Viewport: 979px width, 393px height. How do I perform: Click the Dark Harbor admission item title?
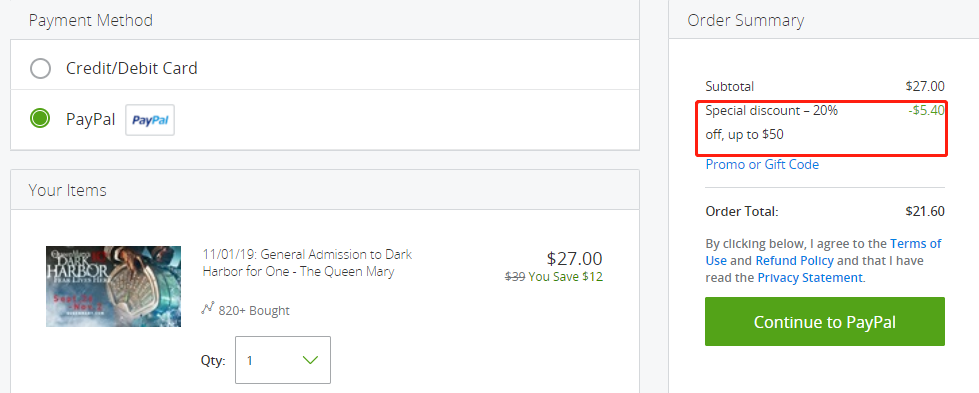[x=307, y=263]
